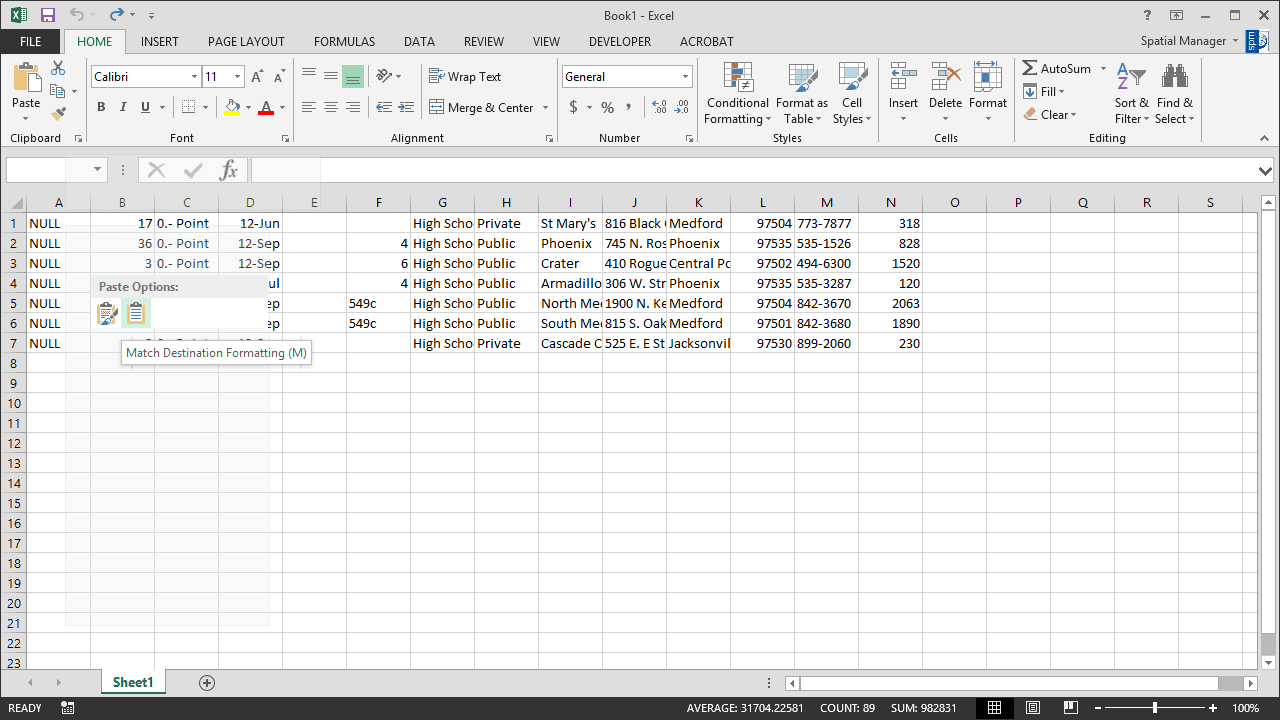Image resolution: width=1280 pixels, height=720 pixels.
Task: Click Increase Decimal icon
Action: tap(658, 107)
